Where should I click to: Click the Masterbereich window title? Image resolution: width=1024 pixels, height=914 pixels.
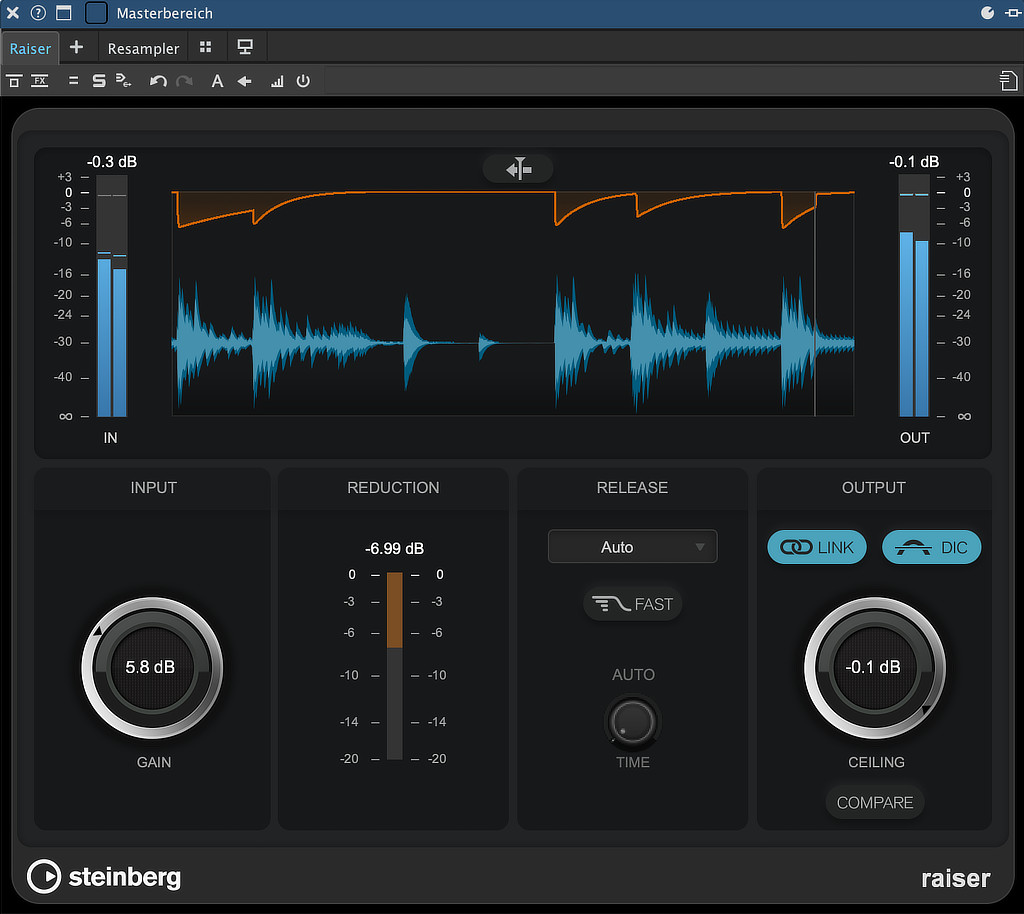point(165,13)
